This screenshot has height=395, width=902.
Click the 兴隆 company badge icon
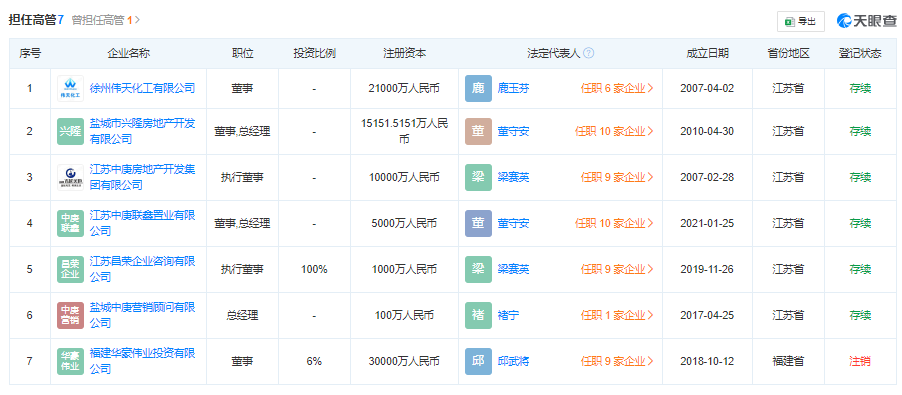pos(70,132)
